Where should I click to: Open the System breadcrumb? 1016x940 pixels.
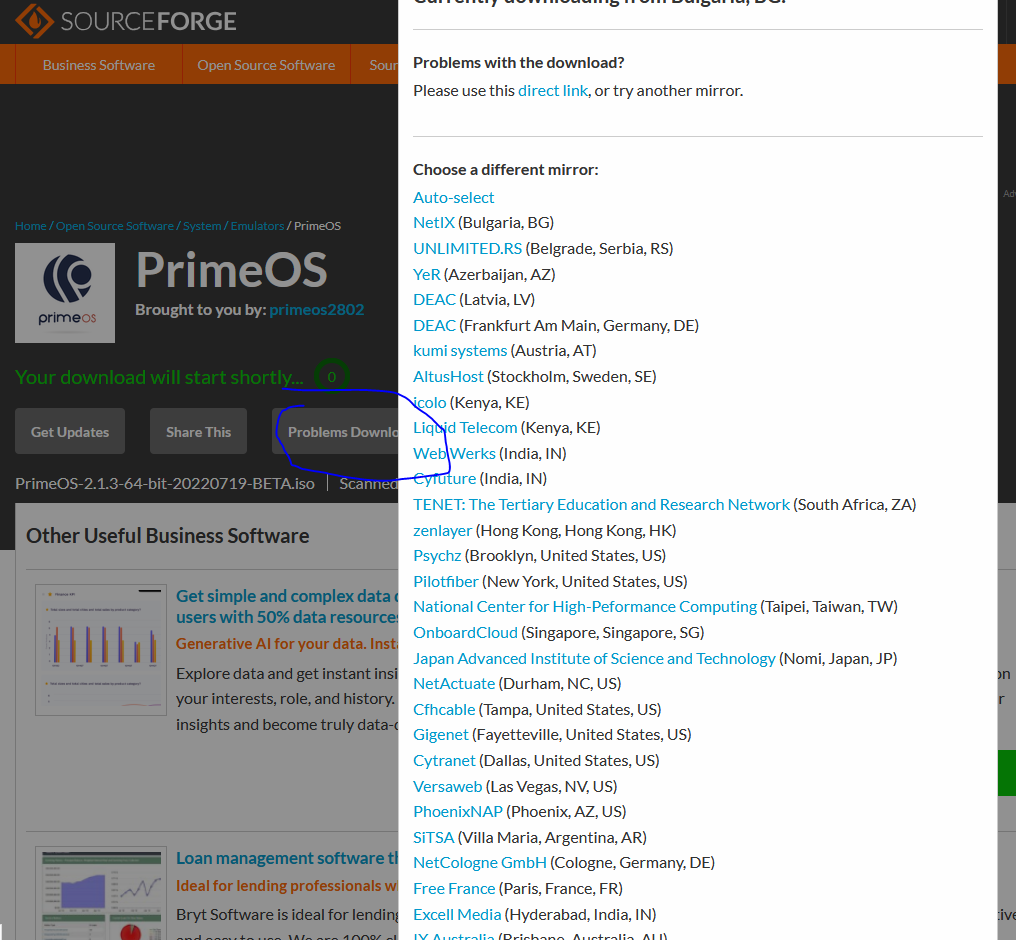pos(202,226)
